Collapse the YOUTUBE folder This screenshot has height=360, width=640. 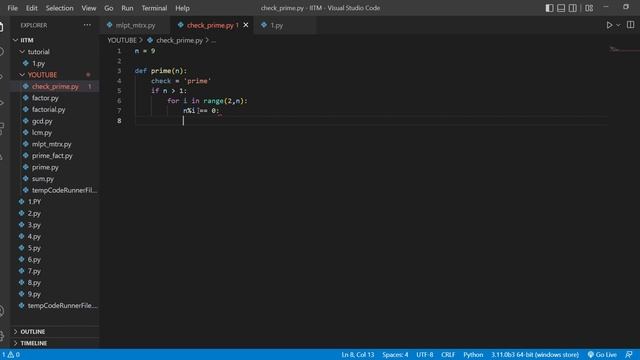pyautogui.click(x=42, y=75)
